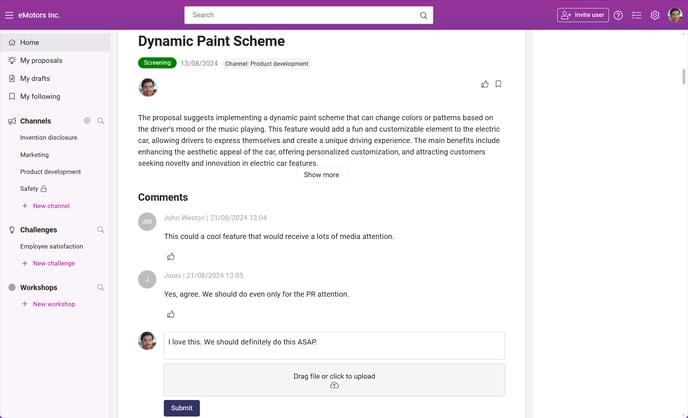688x418 pixels.
Task: Open the Invention disclosure channel
Action: pyautogui.click(x=48, y=137)
